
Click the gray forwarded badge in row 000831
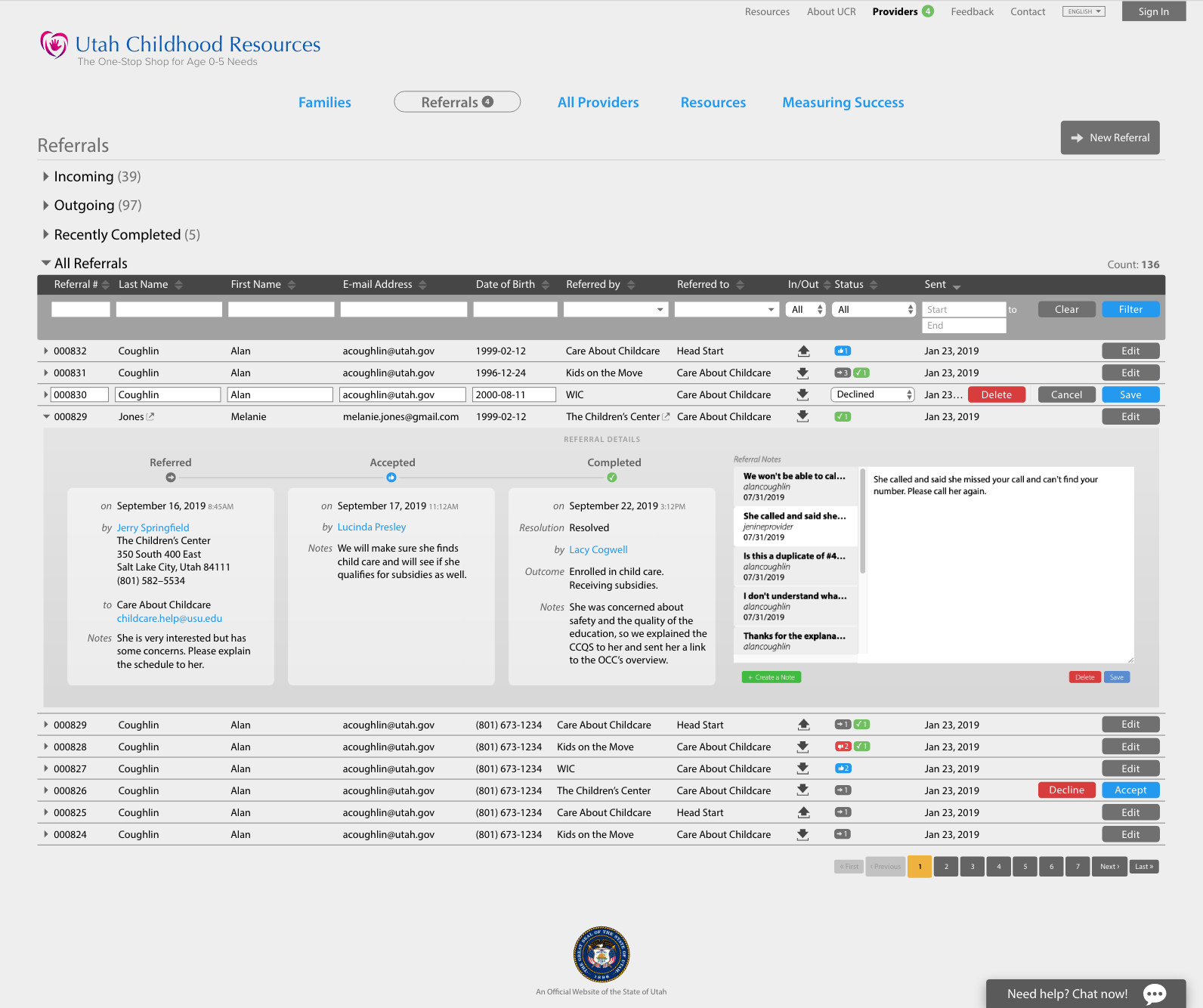coord(843,373)
